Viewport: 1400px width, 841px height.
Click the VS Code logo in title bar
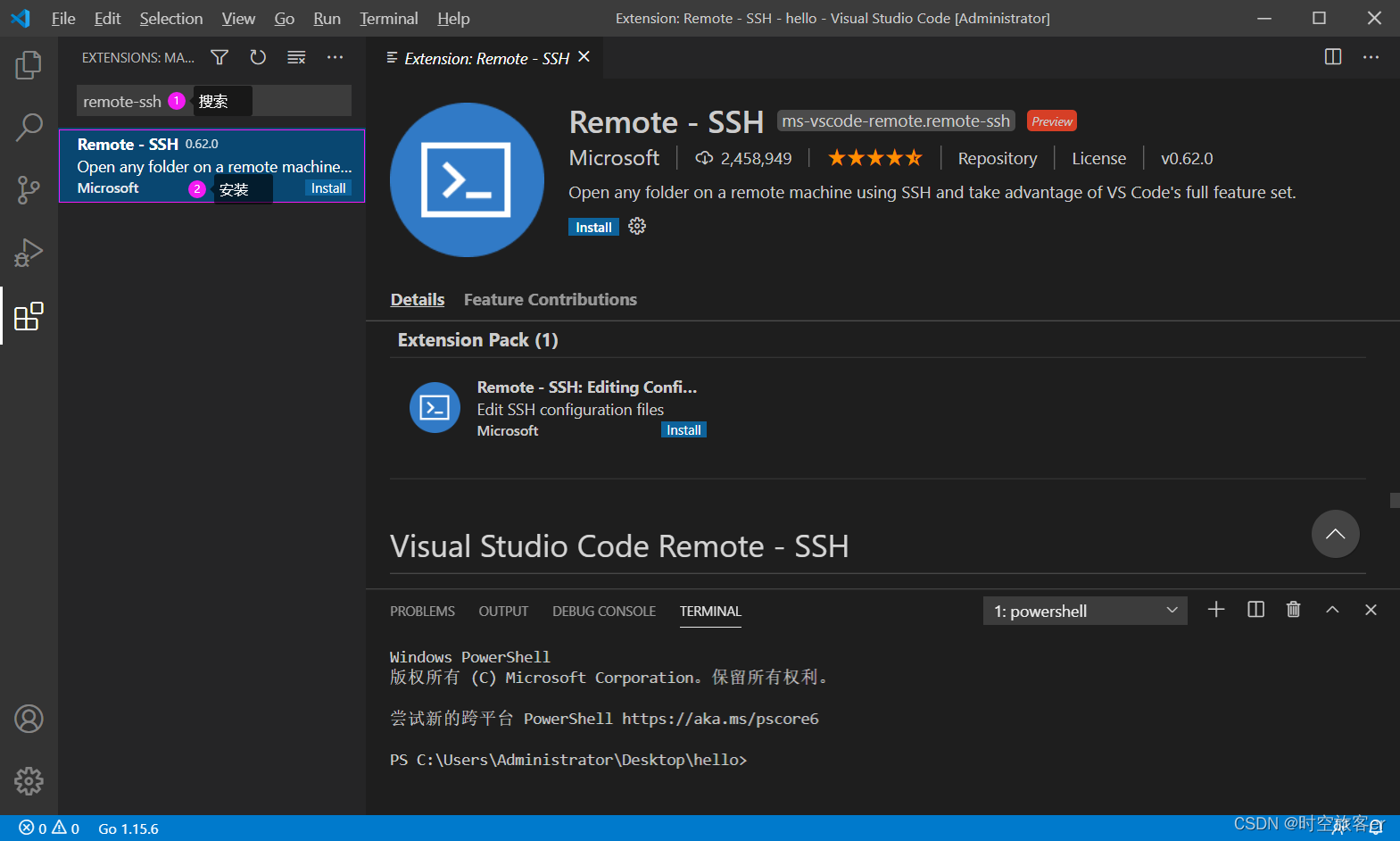coord(21,18)
